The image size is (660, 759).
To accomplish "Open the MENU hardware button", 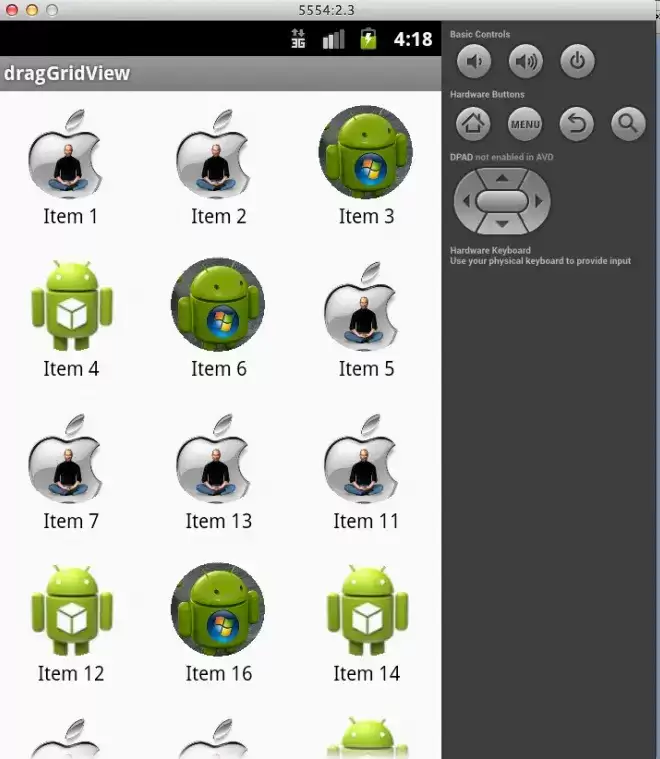I will [525, 124].
